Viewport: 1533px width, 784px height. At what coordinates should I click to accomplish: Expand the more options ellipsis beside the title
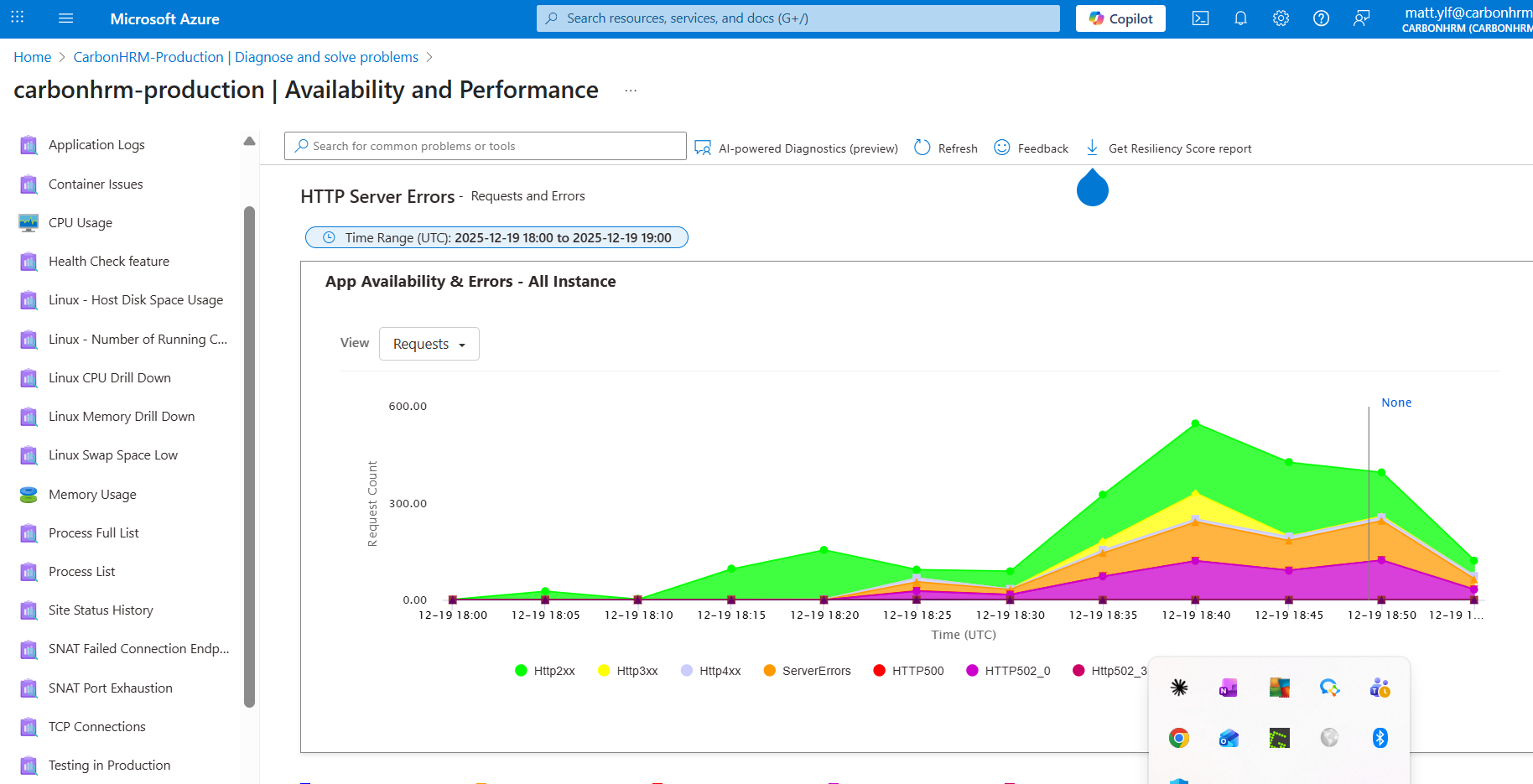click(x=631, y=91)
